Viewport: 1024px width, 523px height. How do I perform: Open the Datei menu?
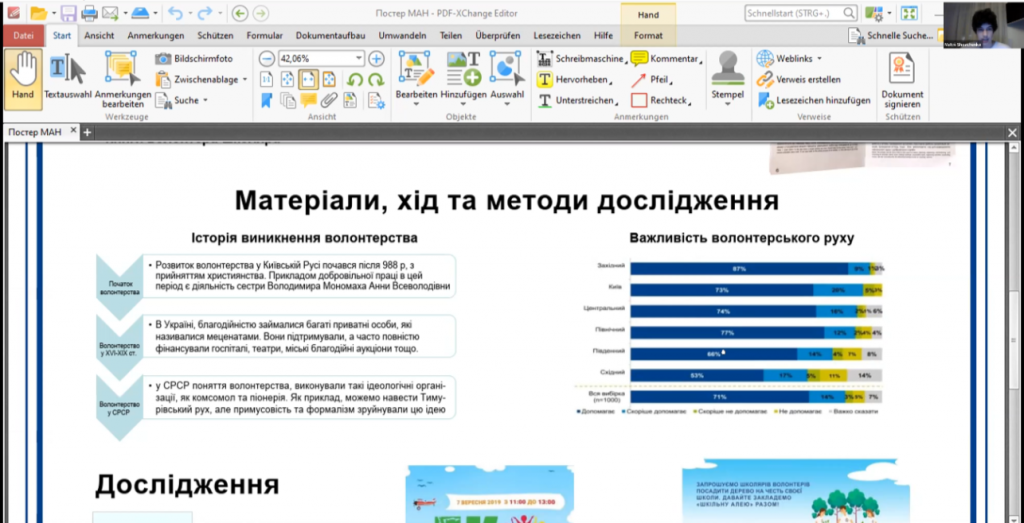(24, 36)
